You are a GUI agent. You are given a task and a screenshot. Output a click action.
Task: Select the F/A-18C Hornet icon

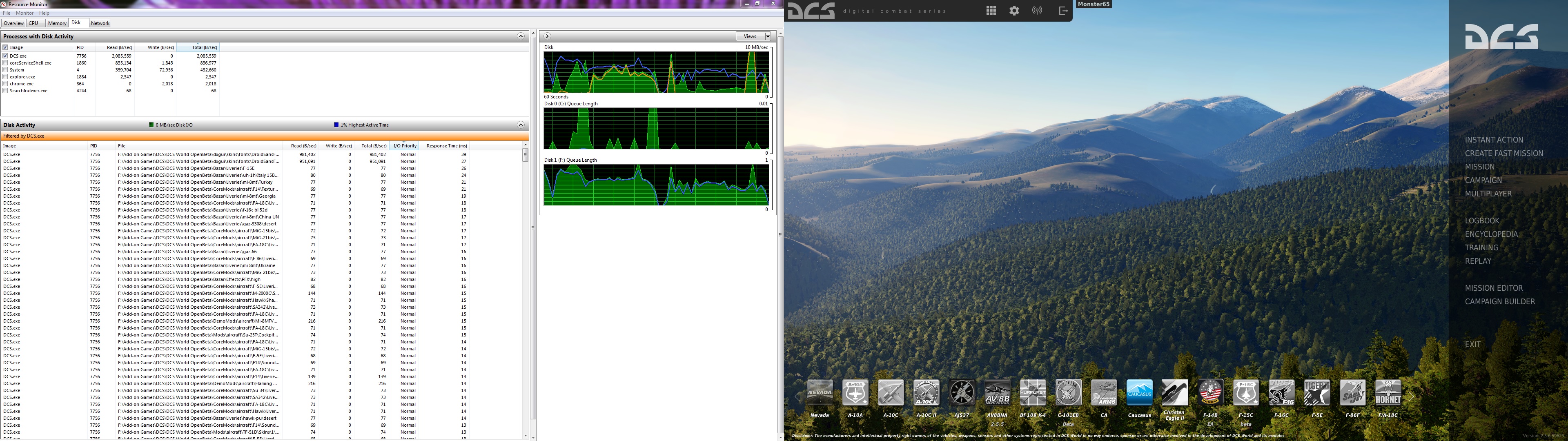pyautogui.click(x=1388, y=393)
